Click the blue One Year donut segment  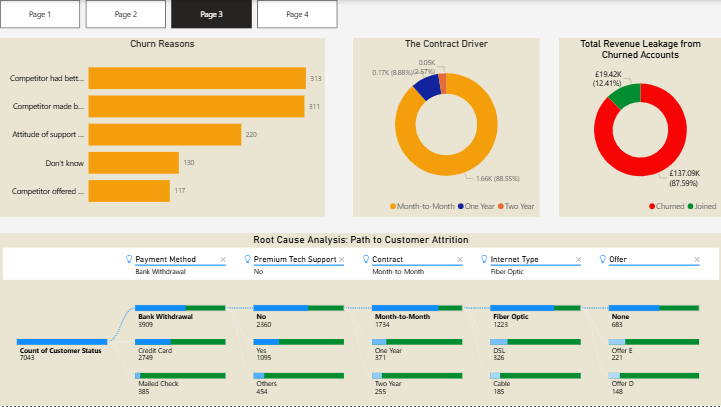[428, 86]
